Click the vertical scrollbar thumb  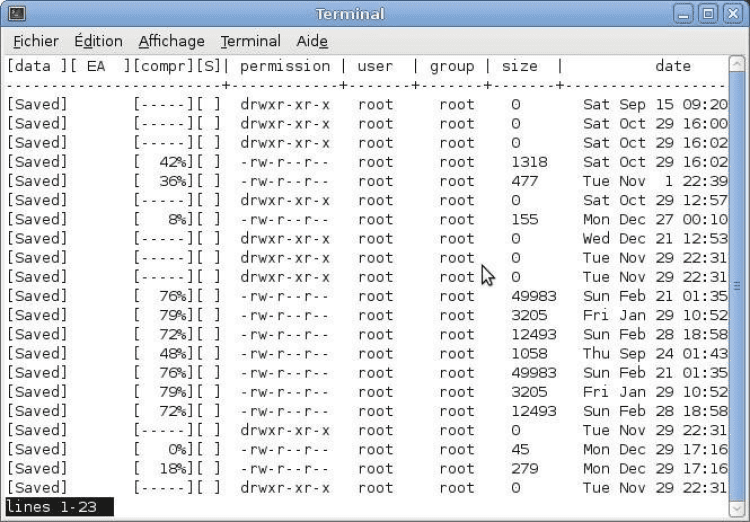coord(737,286)
